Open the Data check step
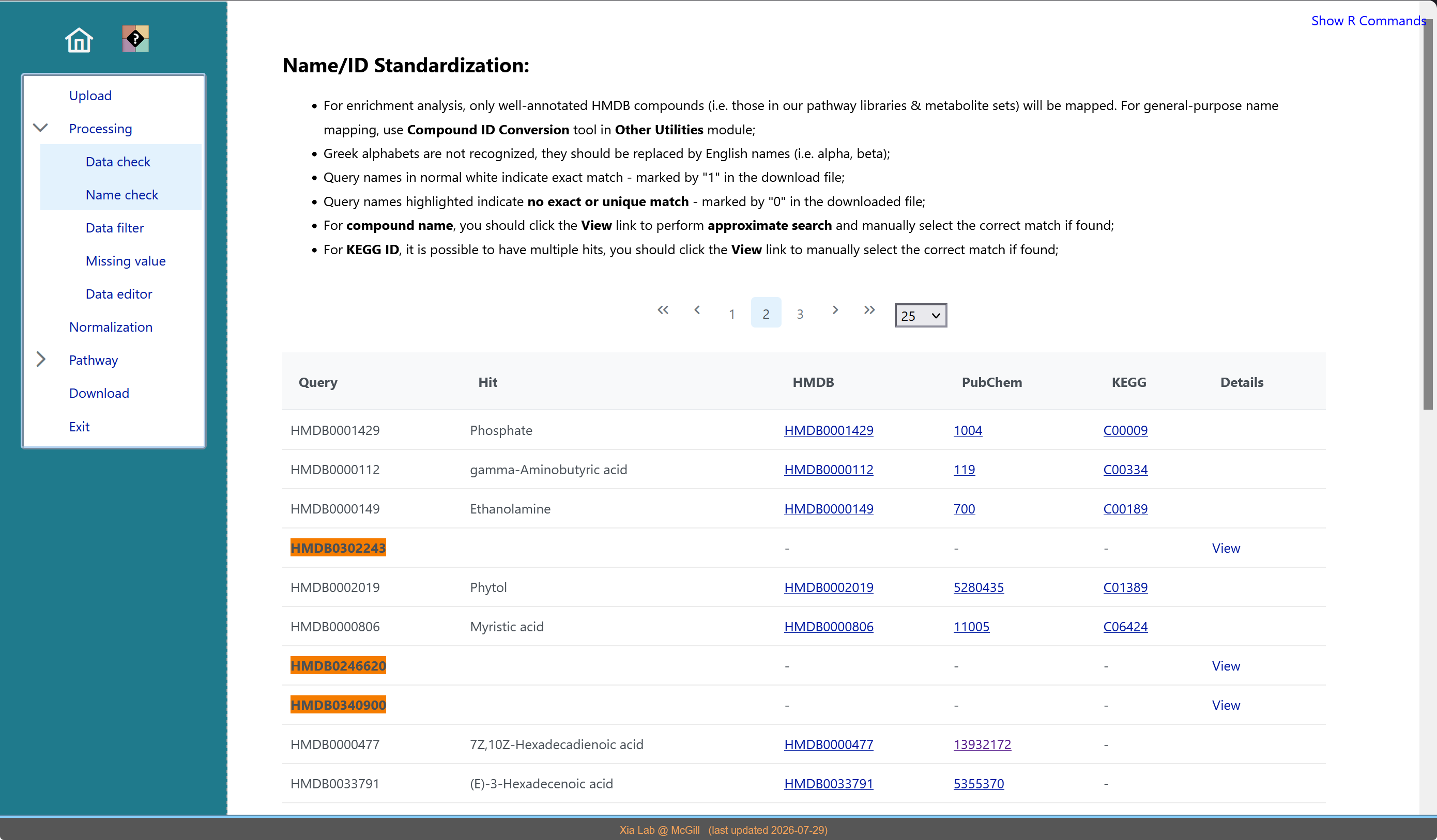Screen dimensions: 1437x840 (118, 161)
